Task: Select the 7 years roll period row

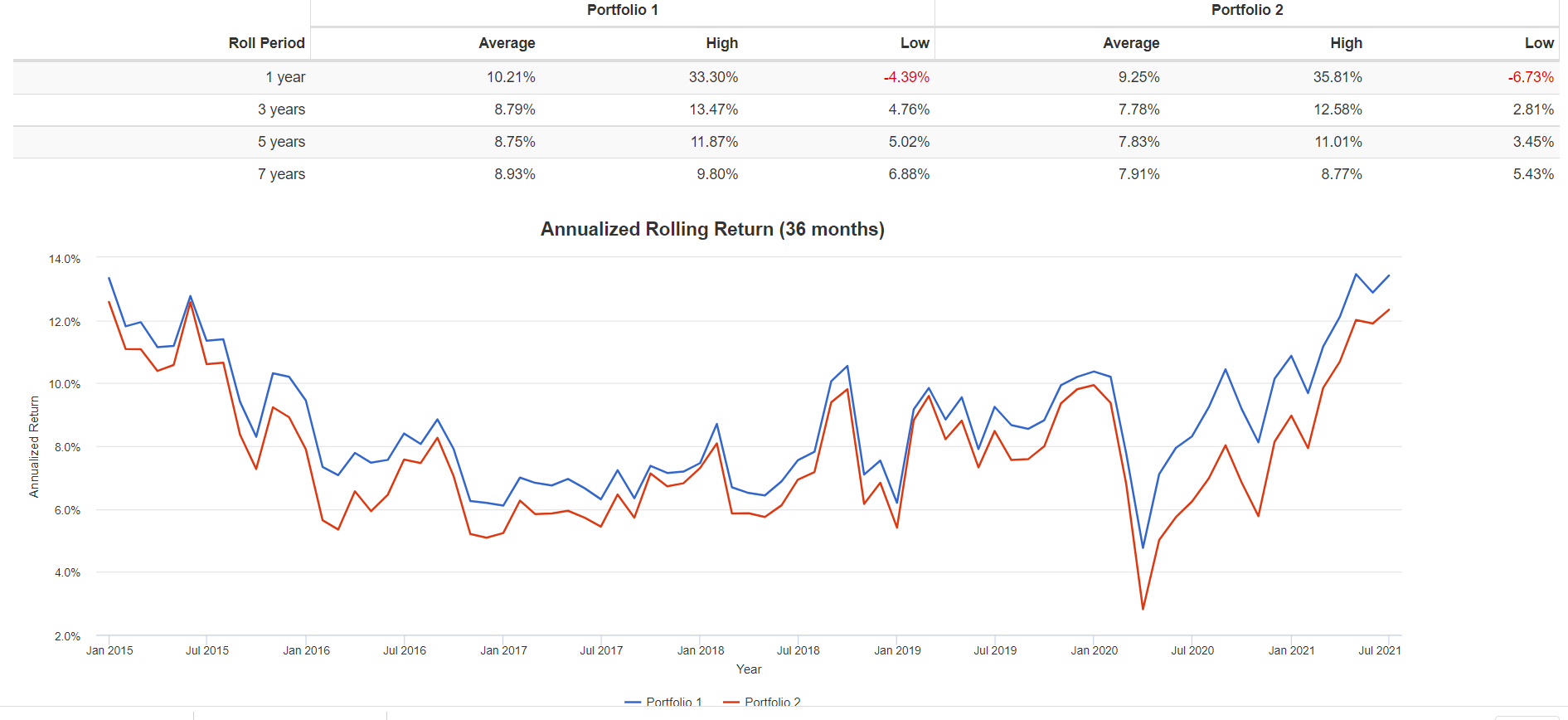Action: [x=281, y=174]
